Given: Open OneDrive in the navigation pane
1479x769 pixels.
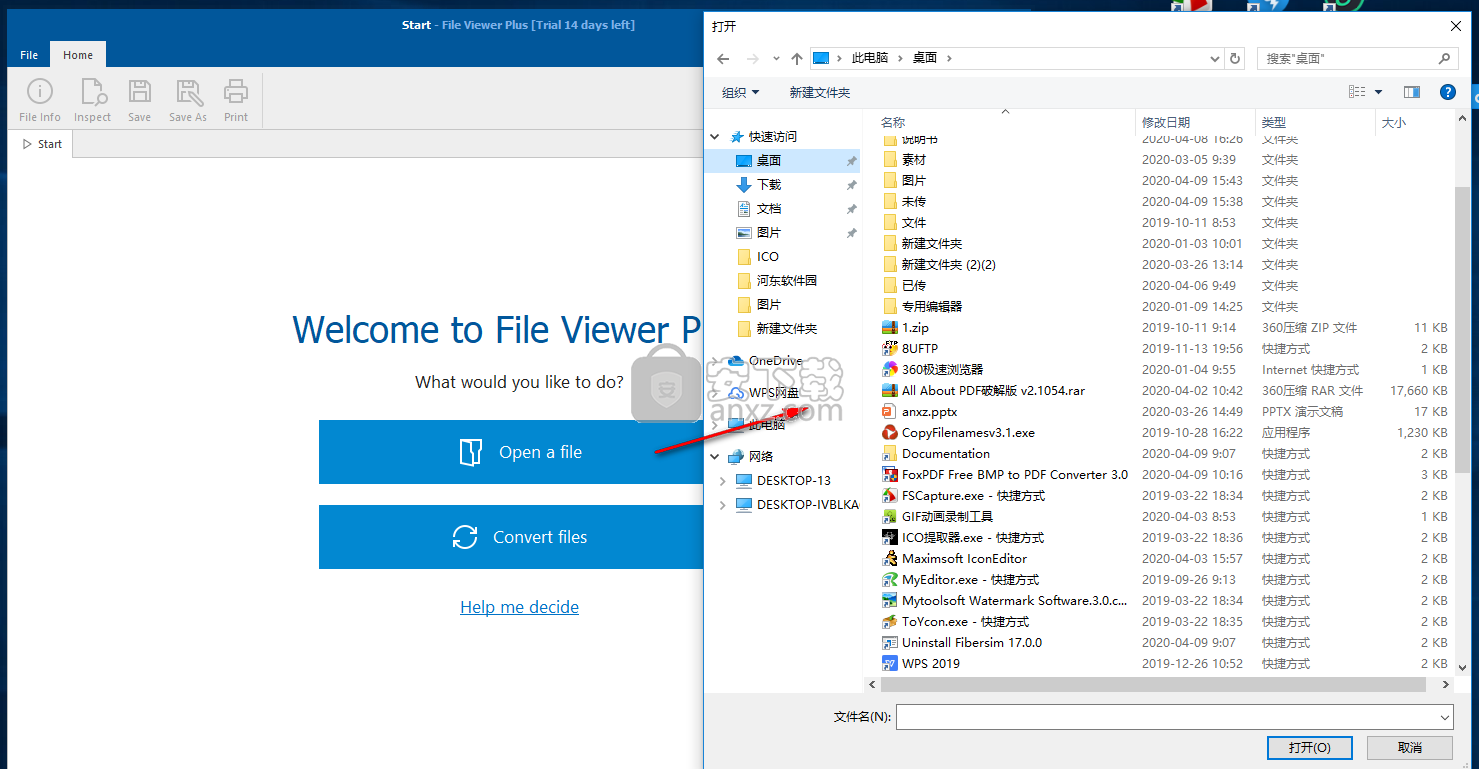Looking at the screenshot, I should [x=767, y=361].
